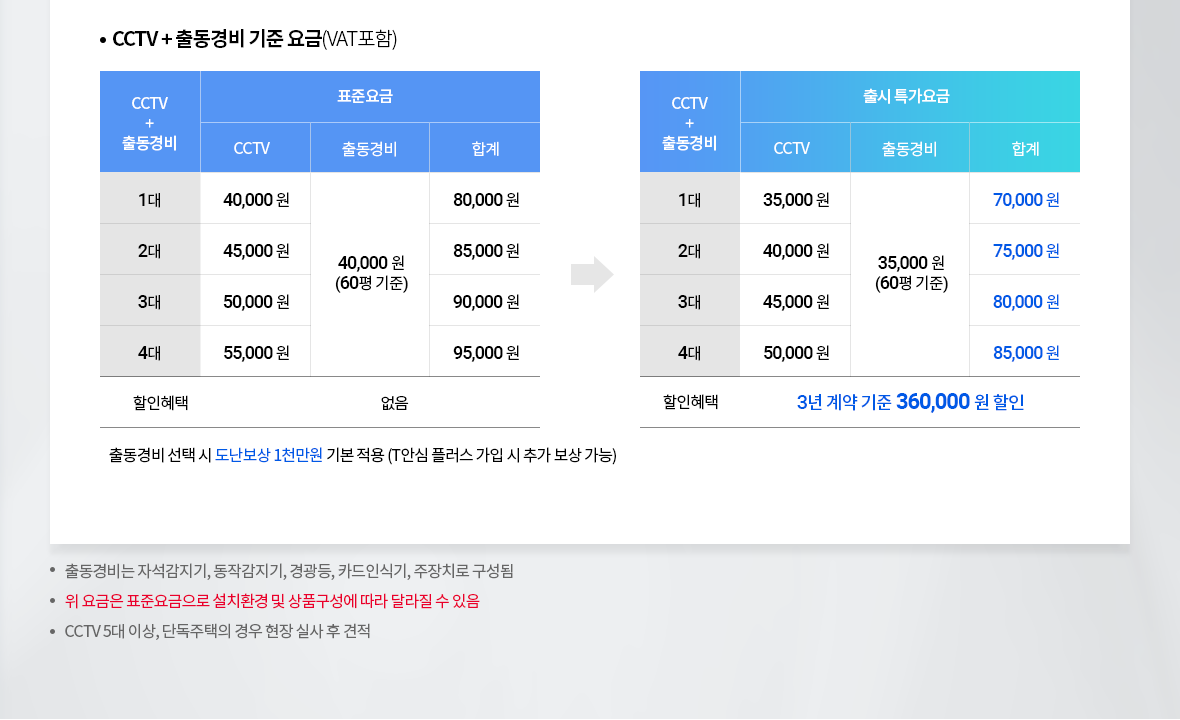Click the 1대 row label in standard table
The height and width of the screenshot is (720, 1180).
150,200
